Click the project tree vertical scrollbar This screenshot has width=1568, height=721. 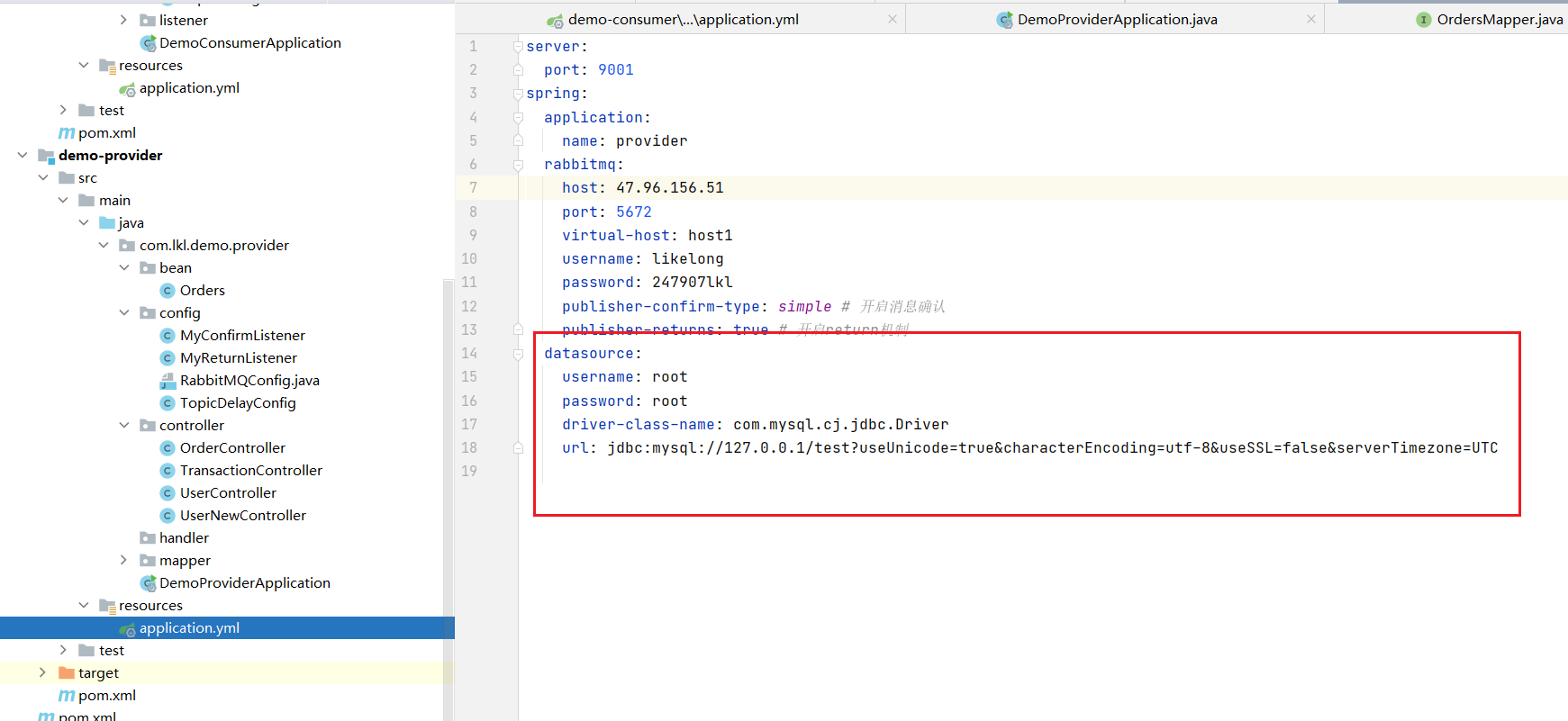coord(449,500)
